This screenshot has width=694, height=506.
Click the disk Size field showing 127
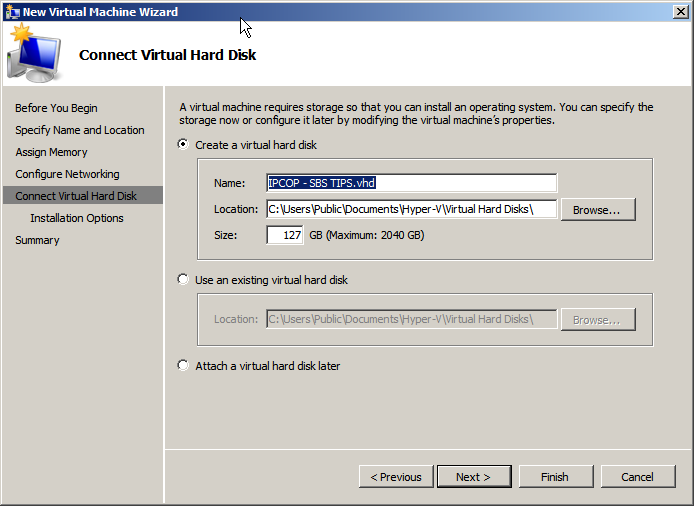[284, 235]
